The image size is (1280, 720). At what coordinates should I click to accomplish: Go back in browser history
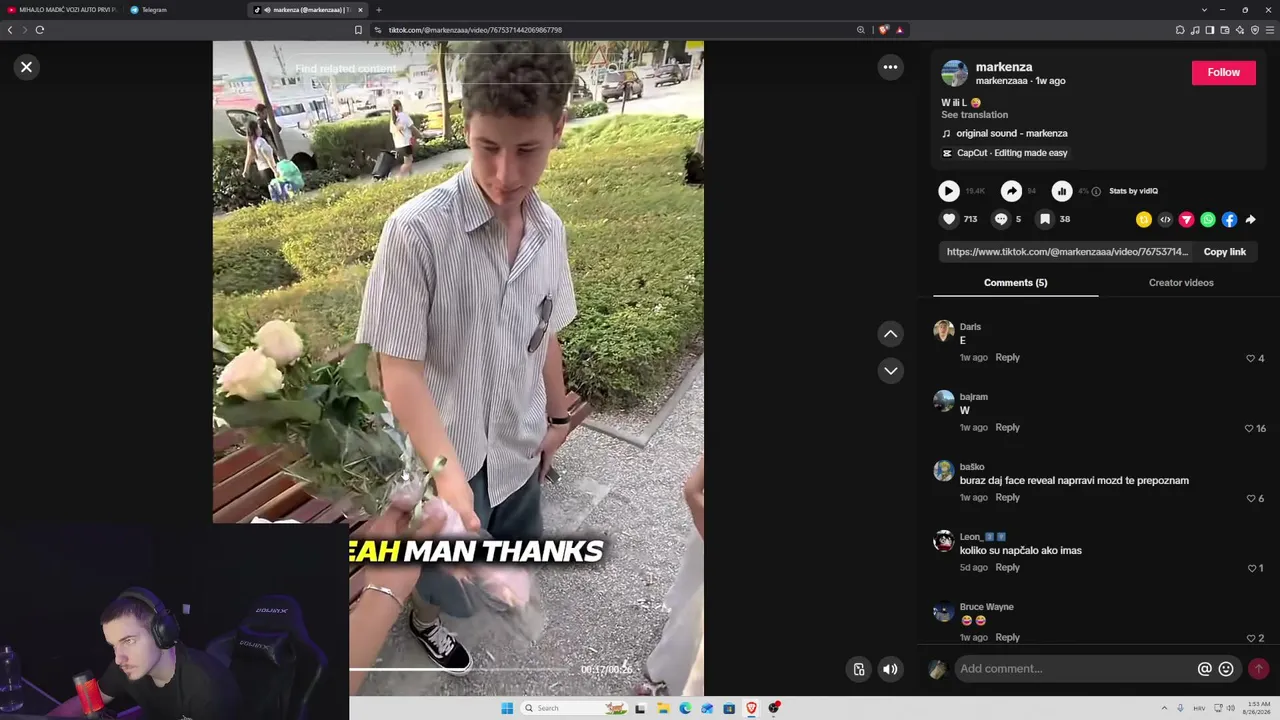click(x=10, y=30)
